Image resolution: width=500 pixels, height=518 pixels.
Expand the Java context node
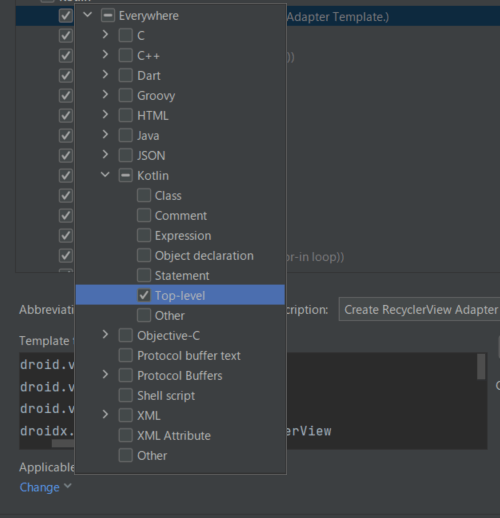pos(105,134)
